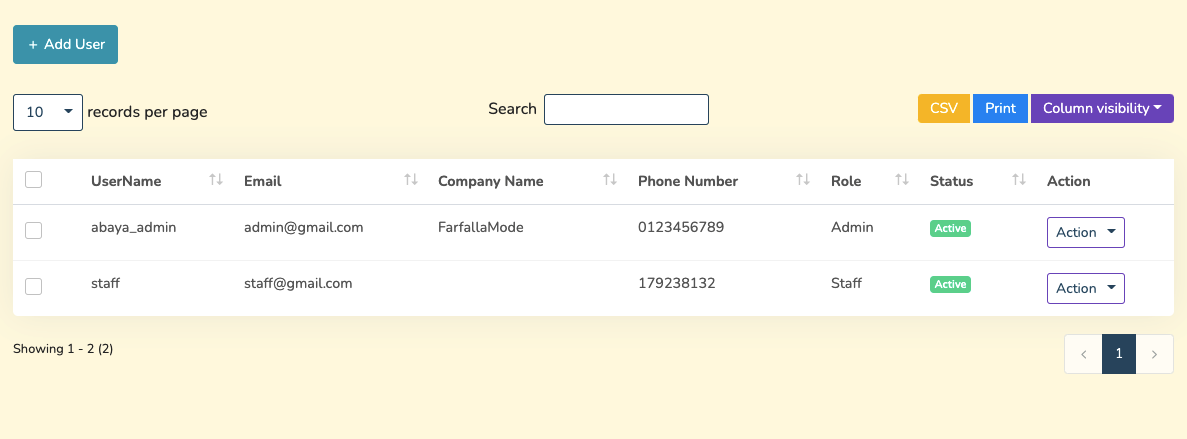Open Action menu for staff user
The width and height of the screenshot is (1187, 439).
(x=1085, y=288)
